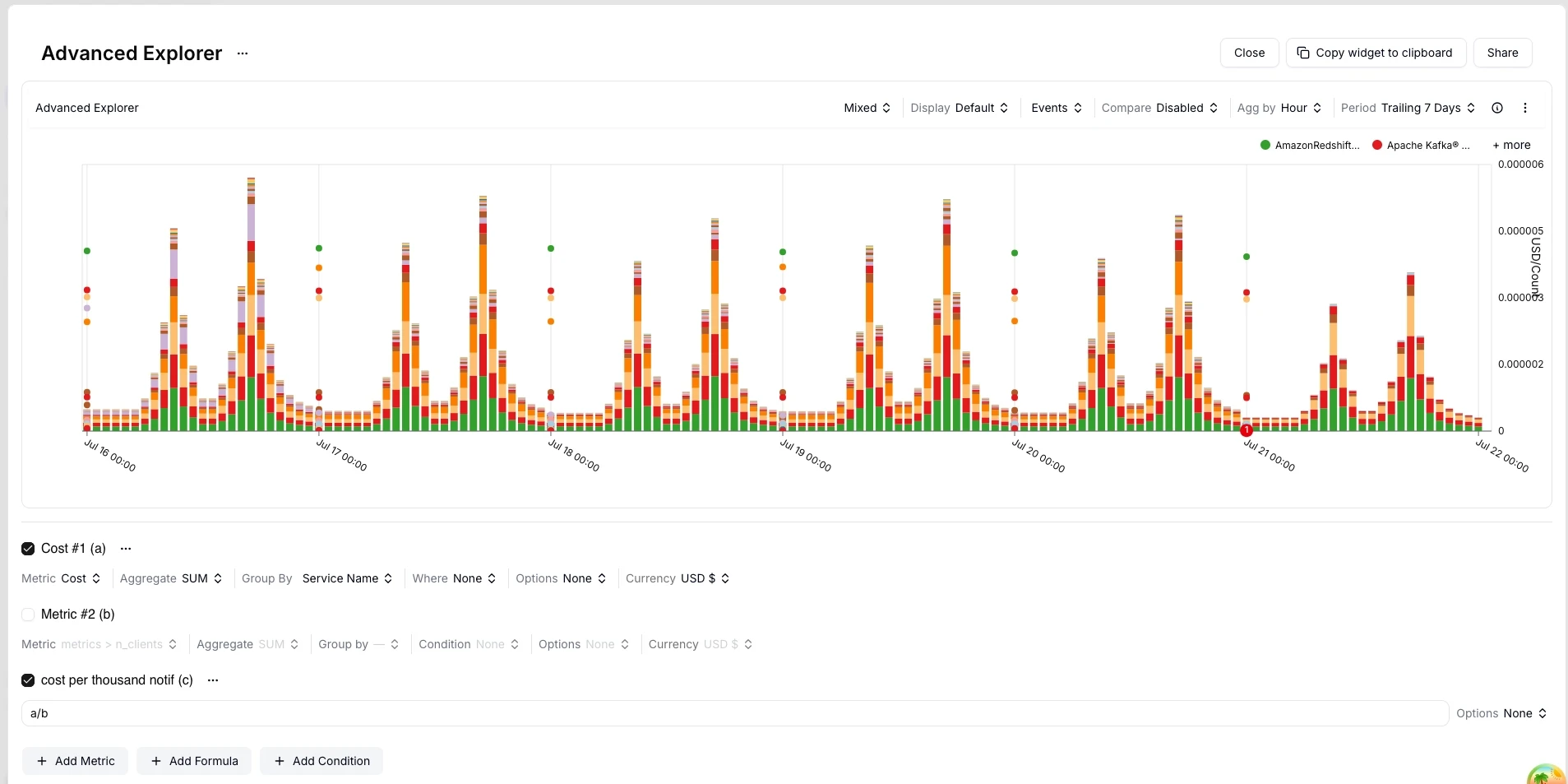Uncheck the Cost #1 (a) checkbox

pos(28,549)
